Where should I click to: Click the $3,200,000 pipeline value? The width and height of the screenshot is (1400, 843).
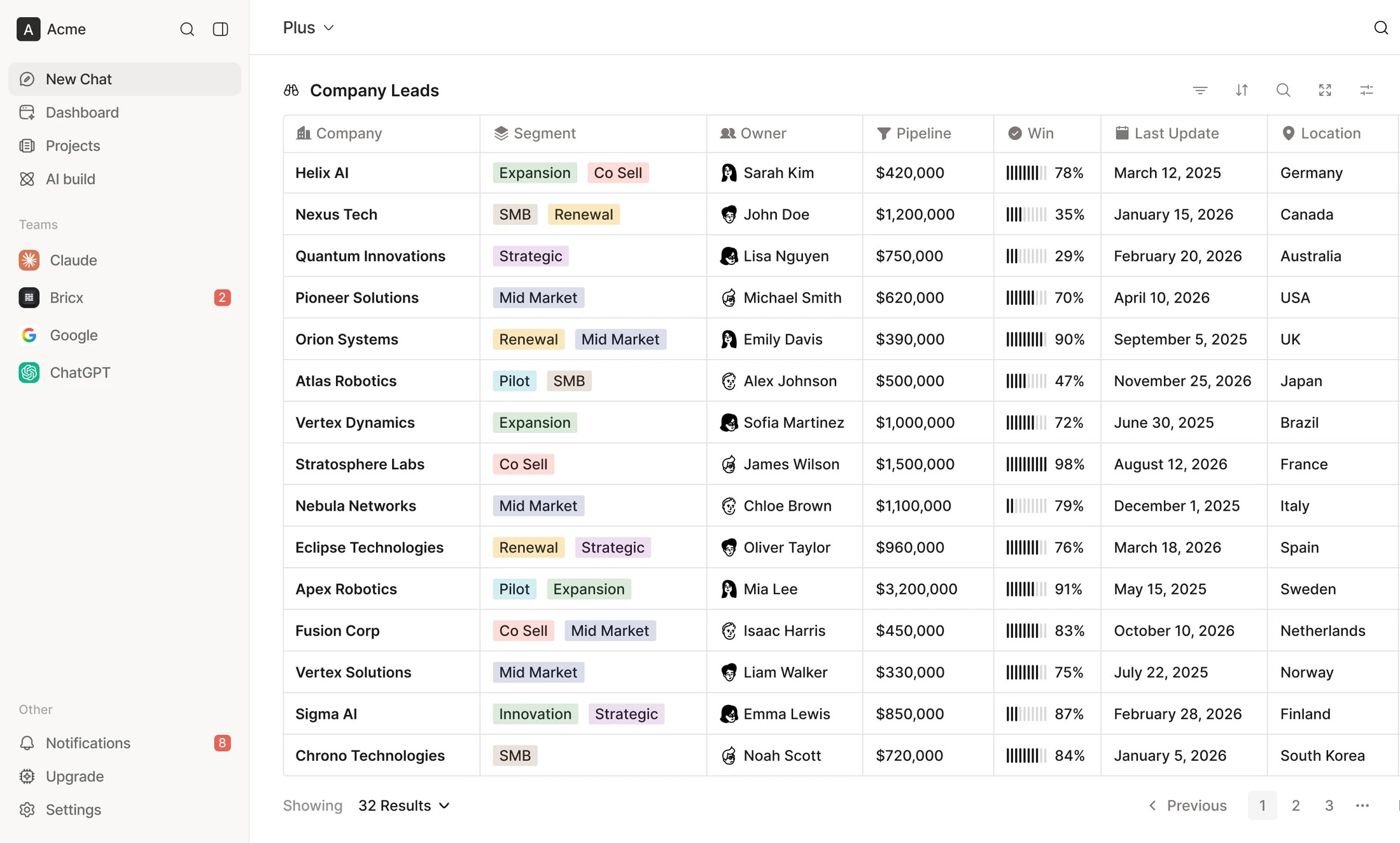(x=916, y=589)
